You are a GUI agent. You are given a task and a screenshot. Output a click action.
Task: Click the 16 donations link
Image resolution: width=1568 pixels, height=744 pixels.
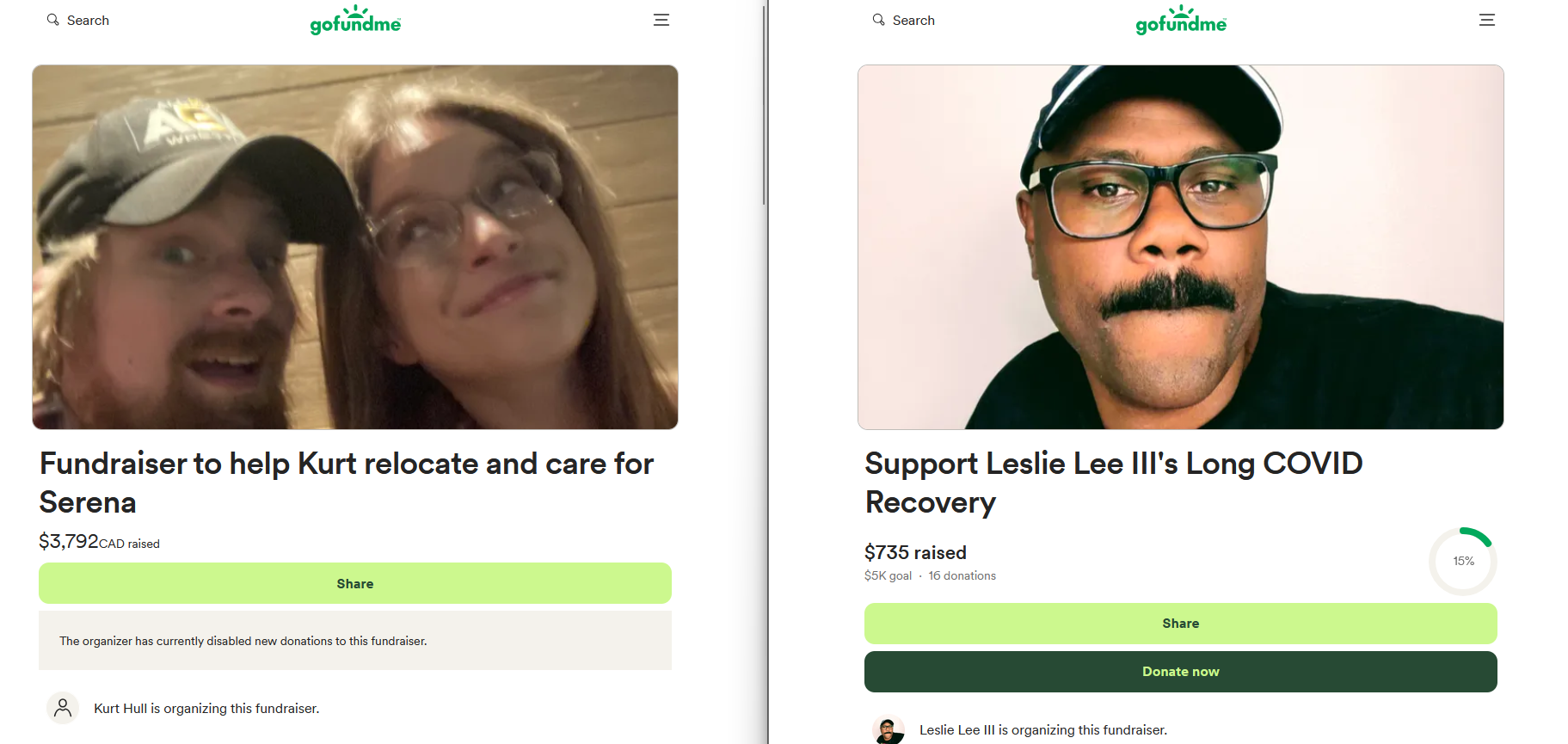pyautogui.click(x=962, y=575)
